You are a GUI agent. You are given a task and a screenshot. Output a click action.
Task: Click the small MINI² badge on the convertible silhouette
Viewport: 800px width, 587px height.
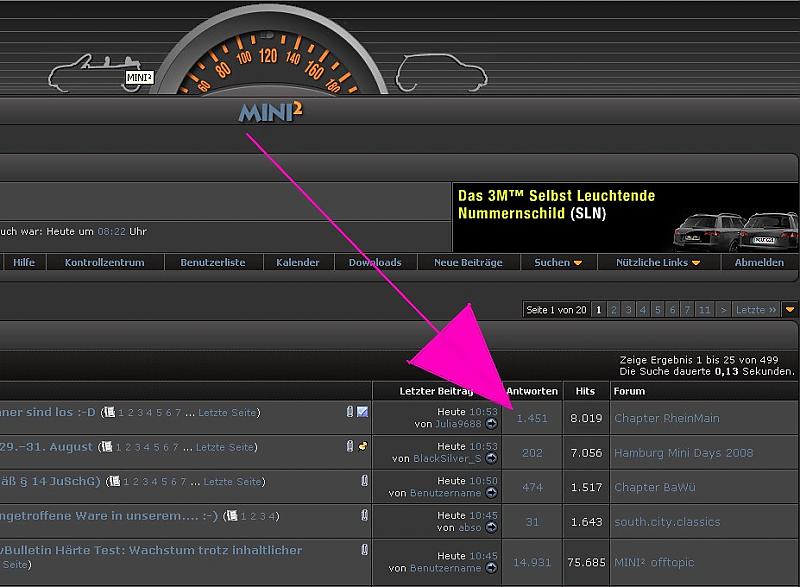139,76
